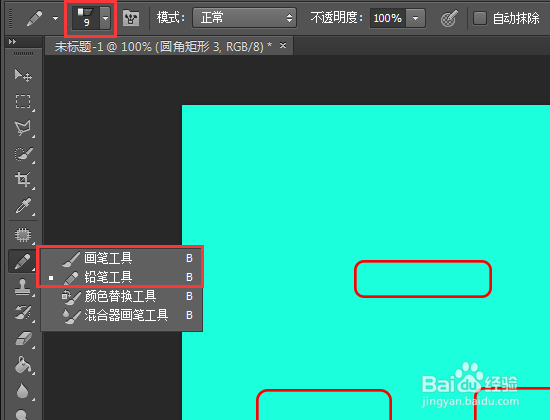
Task: Click the 不透明度 100% opacity field
Action: pos(388,18)
